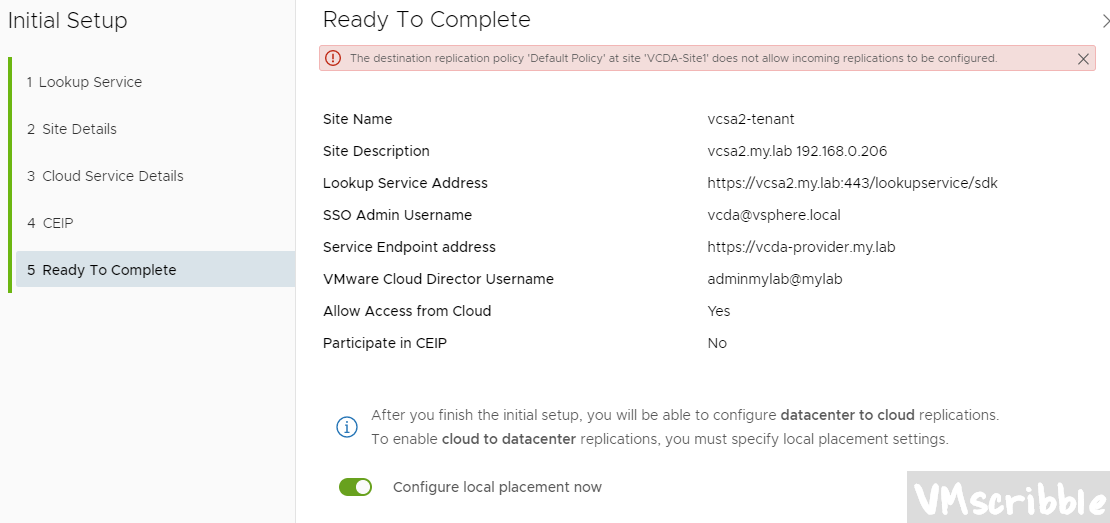
Task: Click the 'Ready To Complete' page heading
Action: point(427,20)
